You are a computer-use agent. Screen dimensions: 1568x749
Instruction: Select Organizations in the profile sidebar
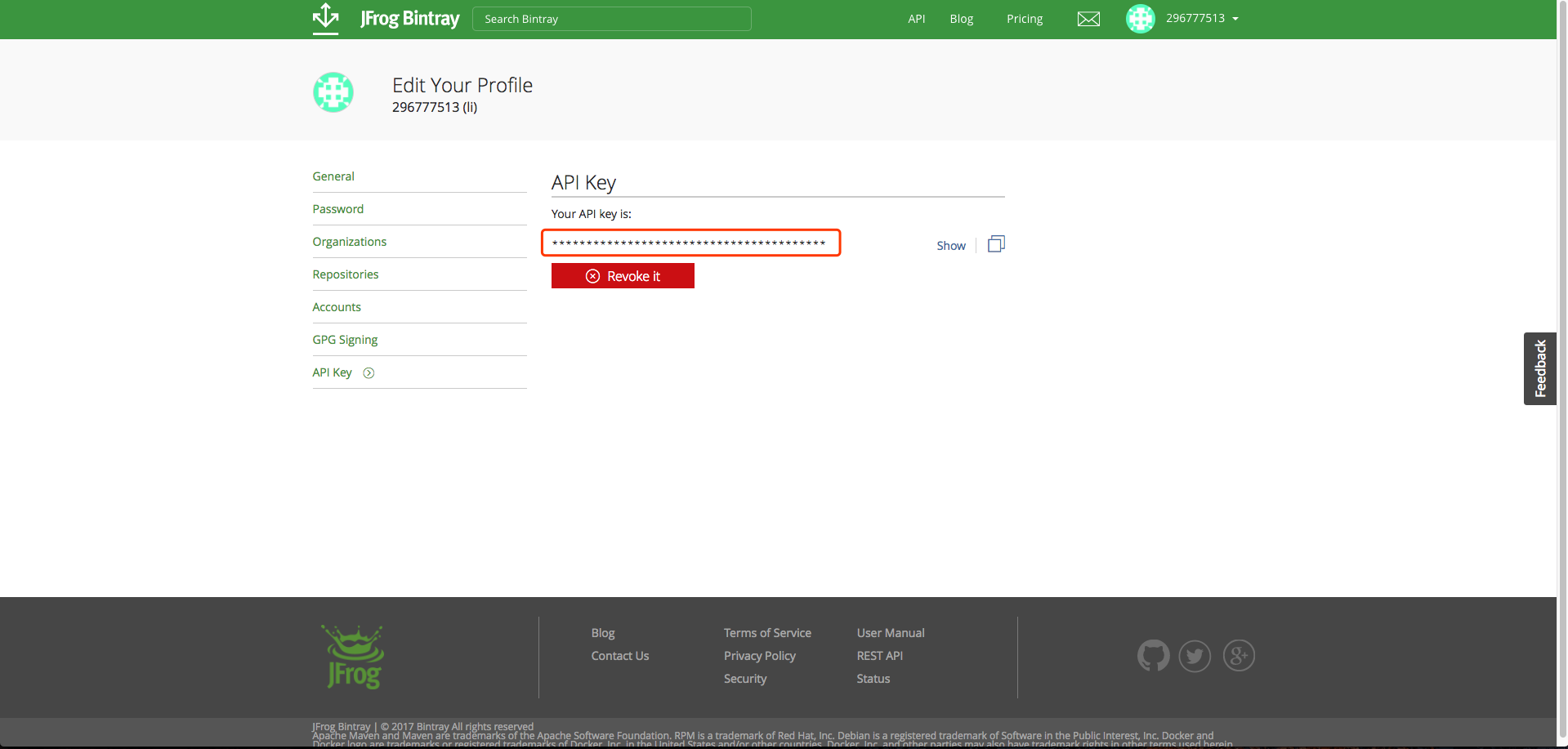[x=350, y=242]
